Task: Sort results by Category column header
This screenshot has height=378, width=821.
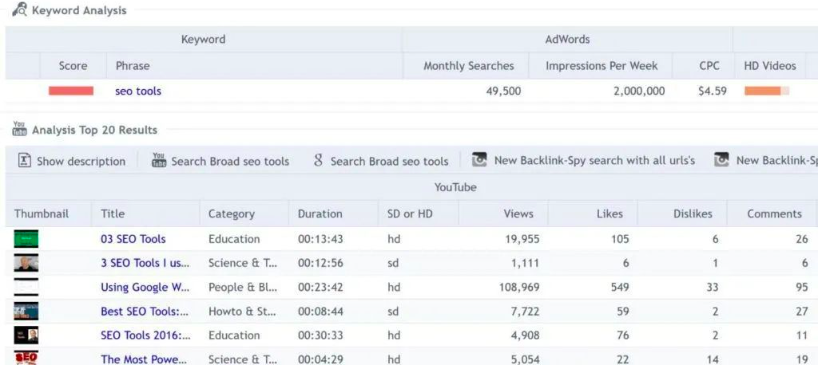Action: pos(231,214)
